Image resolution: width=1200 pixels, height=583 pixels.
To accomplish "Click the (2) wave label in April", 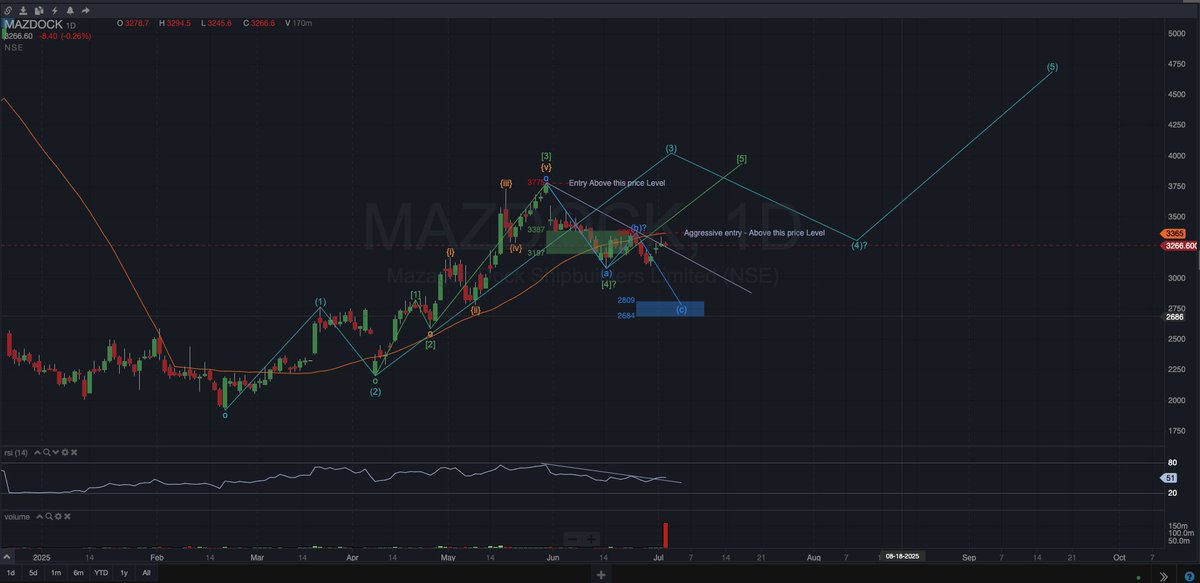I will point(375,391).
